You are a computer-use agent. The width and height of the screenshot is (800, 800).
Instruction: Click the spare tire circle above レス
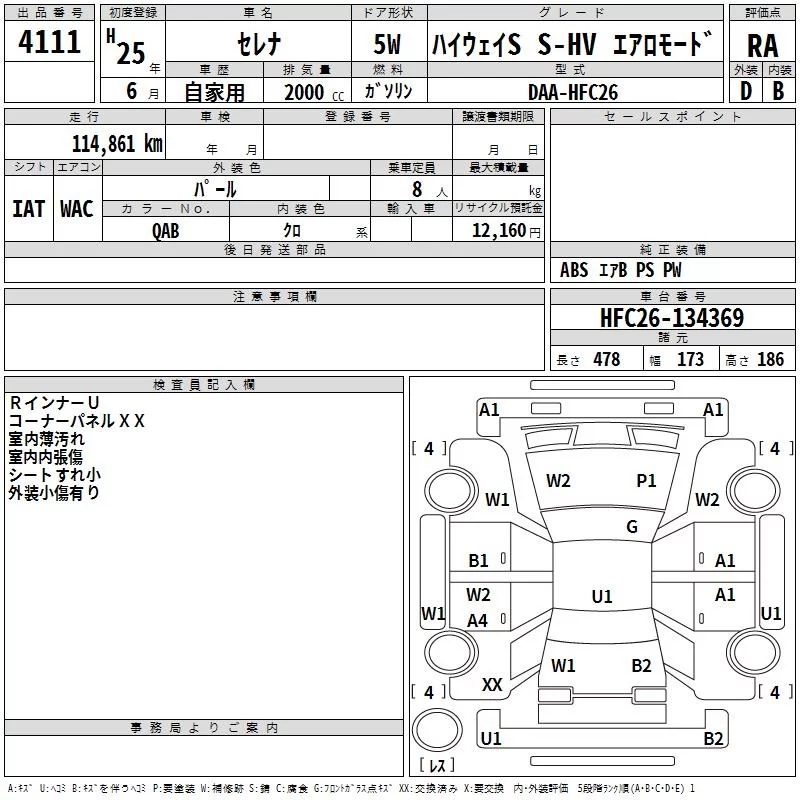point(437,730)
